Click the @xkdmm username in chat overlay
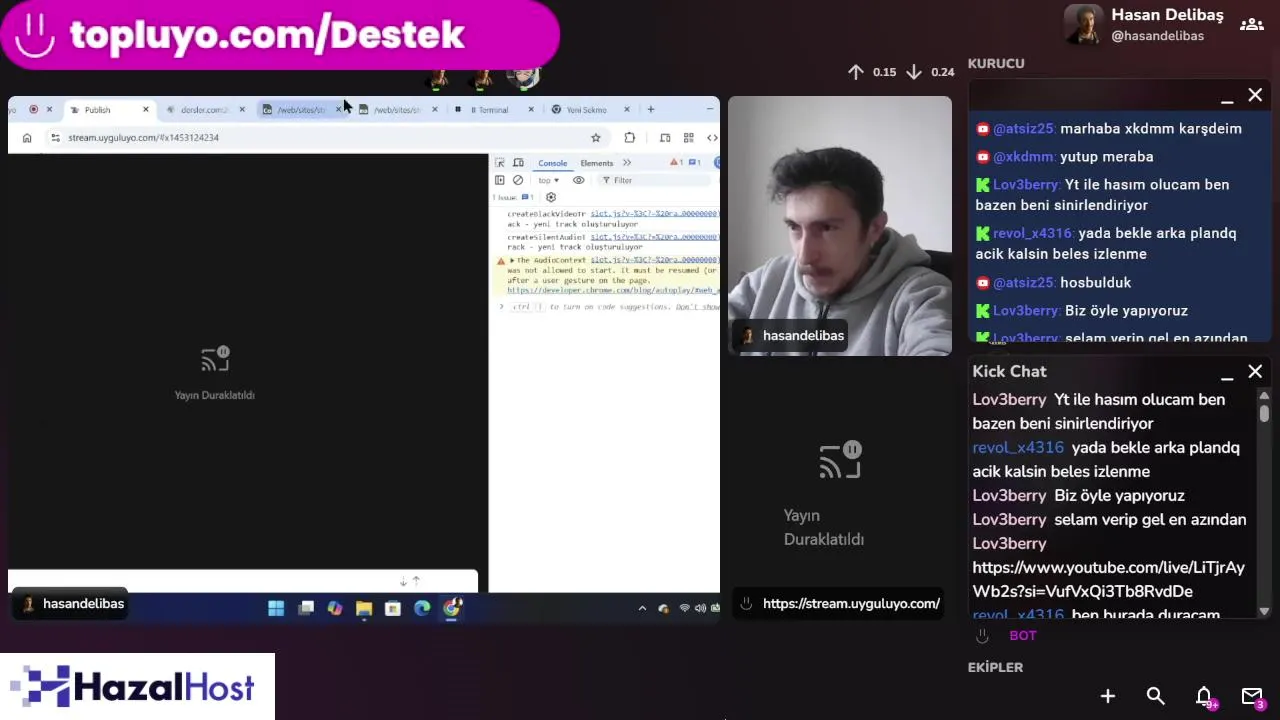The height and width of the screenshot is (720, 1280). (x=1023, y=157)
